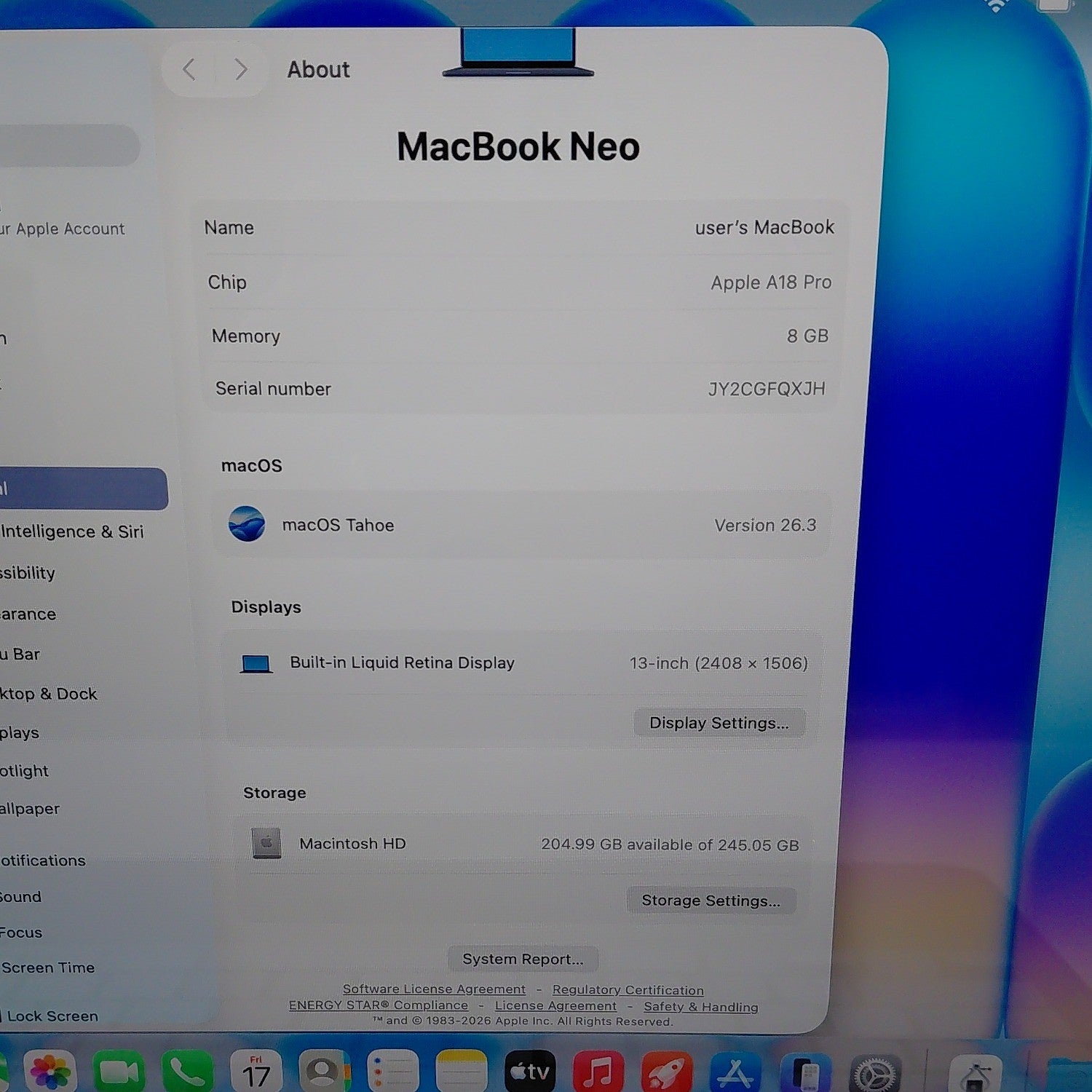Select Lock Screen in the sidebar

coord(52,1016)
